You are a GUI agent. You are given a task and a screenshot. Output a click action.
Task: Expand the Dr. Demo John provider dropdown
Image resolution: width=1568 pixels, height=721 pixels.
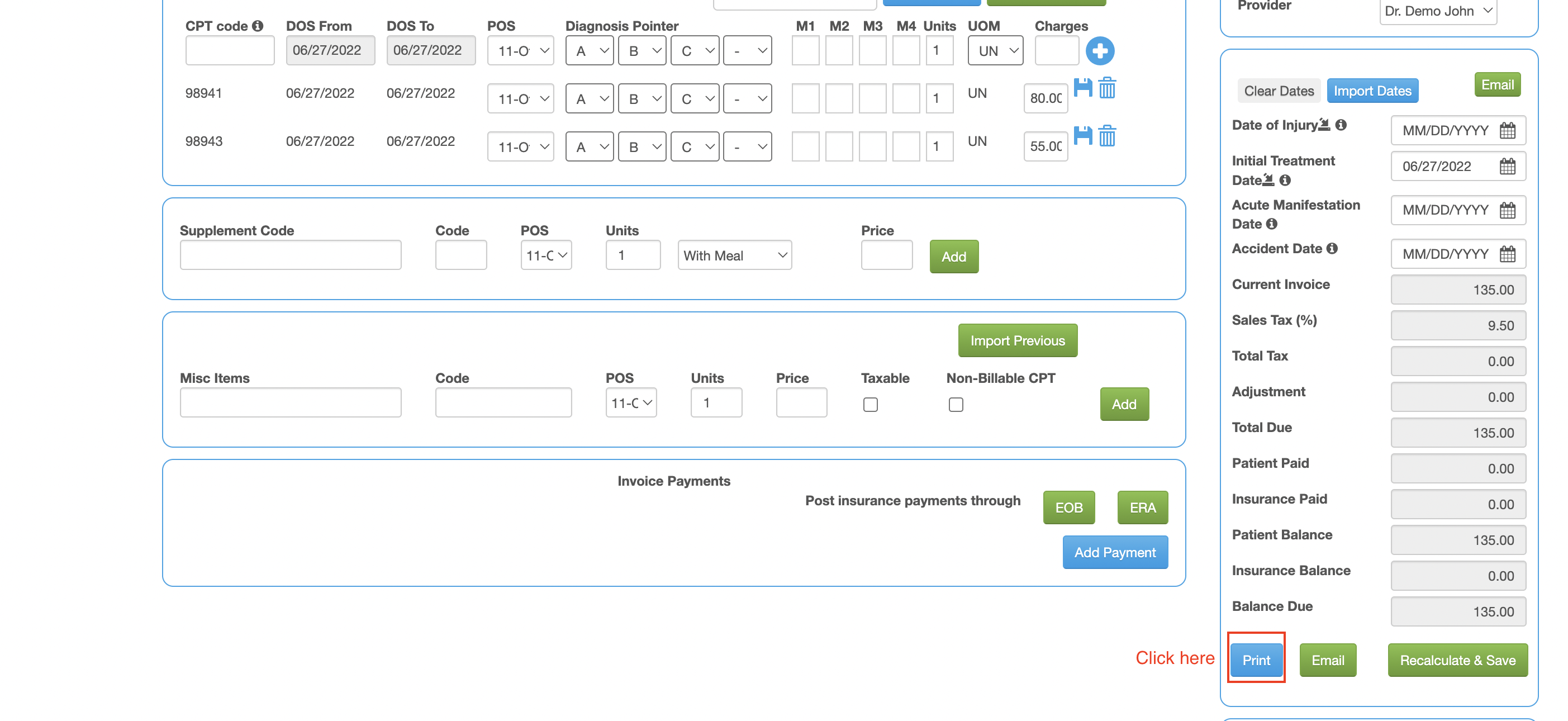1438,11
